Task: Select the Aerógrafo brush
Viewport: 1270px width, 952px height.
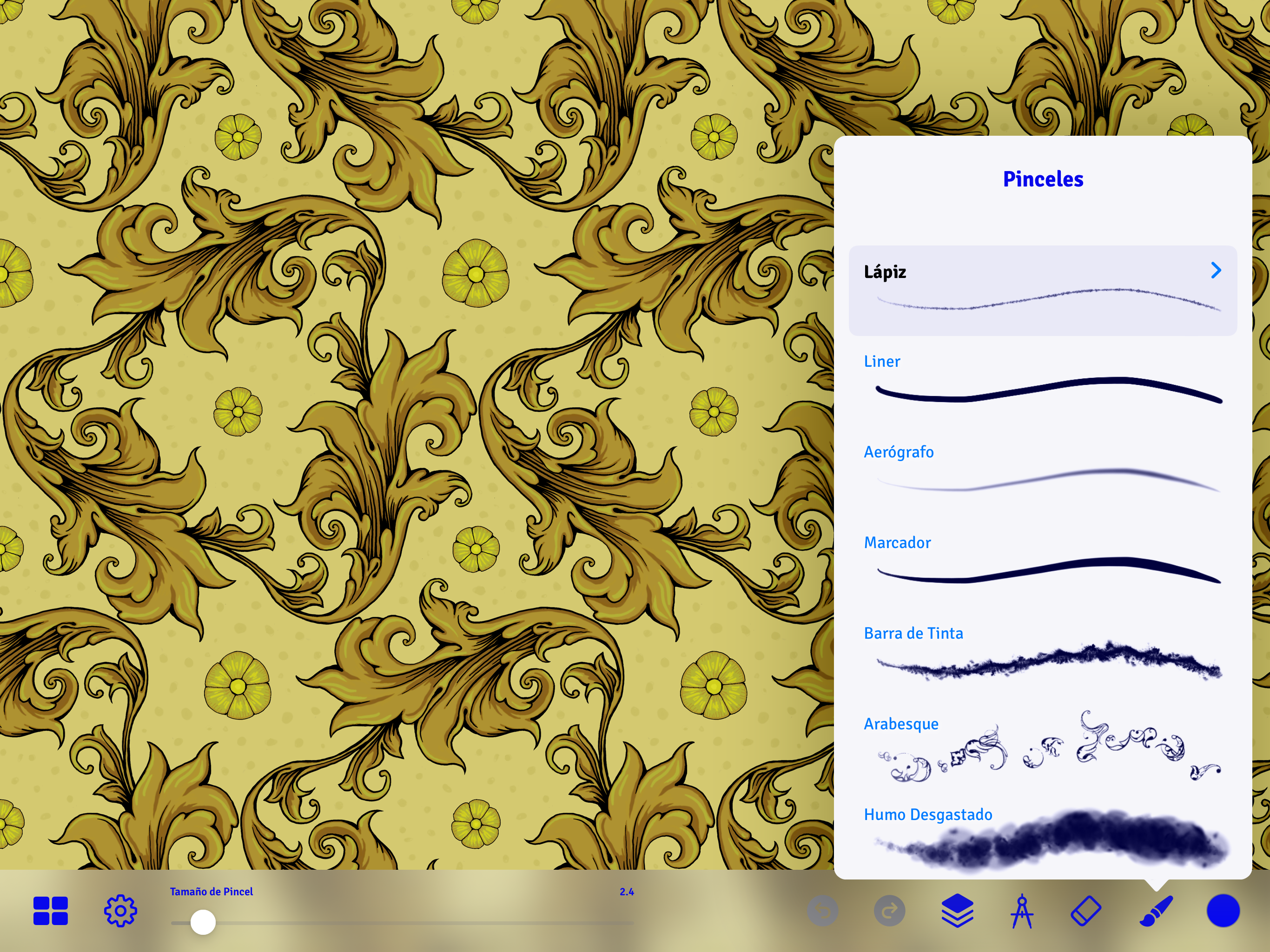Action: 1043,473
